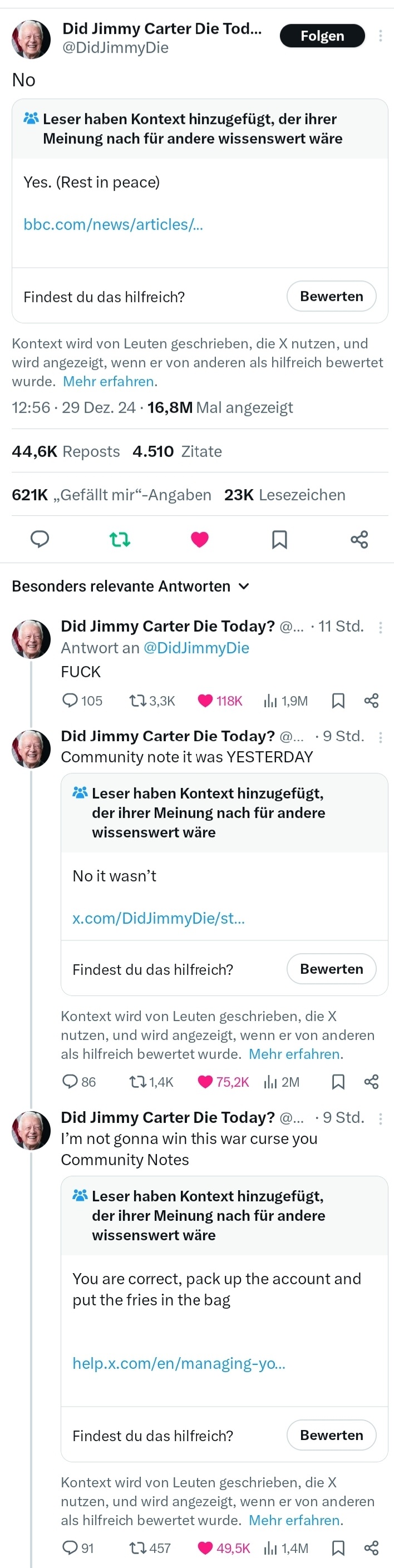Click the Folgen button

tap(322, 36)
